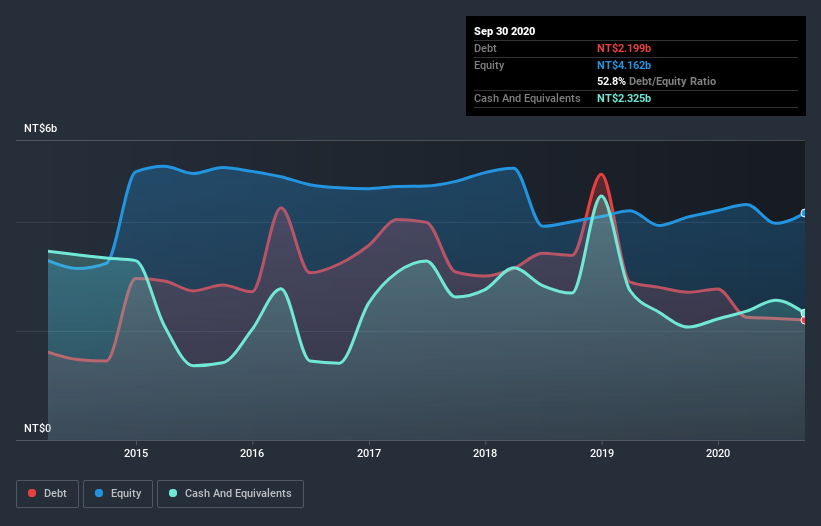Toggle the Debt series in legend
This screenshot has width=821, height=526.
pyautogui.click(x=48, y=494)
